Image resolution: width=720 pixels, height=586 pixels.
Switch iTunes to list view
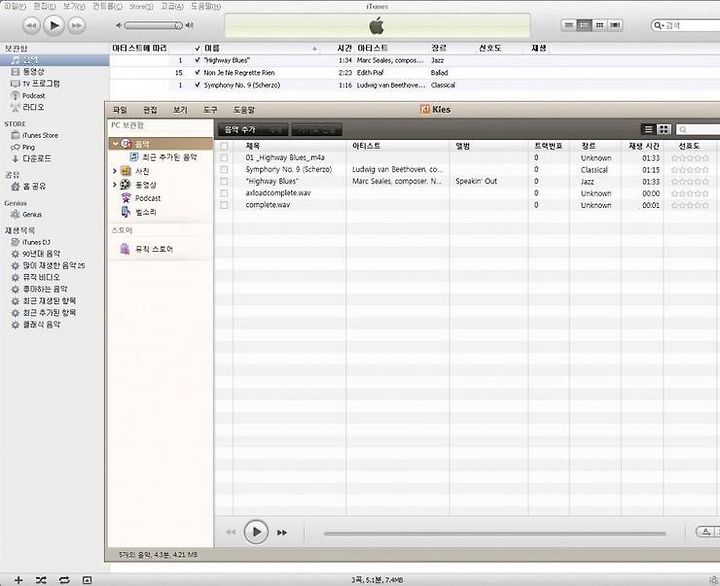coord(569,25)
